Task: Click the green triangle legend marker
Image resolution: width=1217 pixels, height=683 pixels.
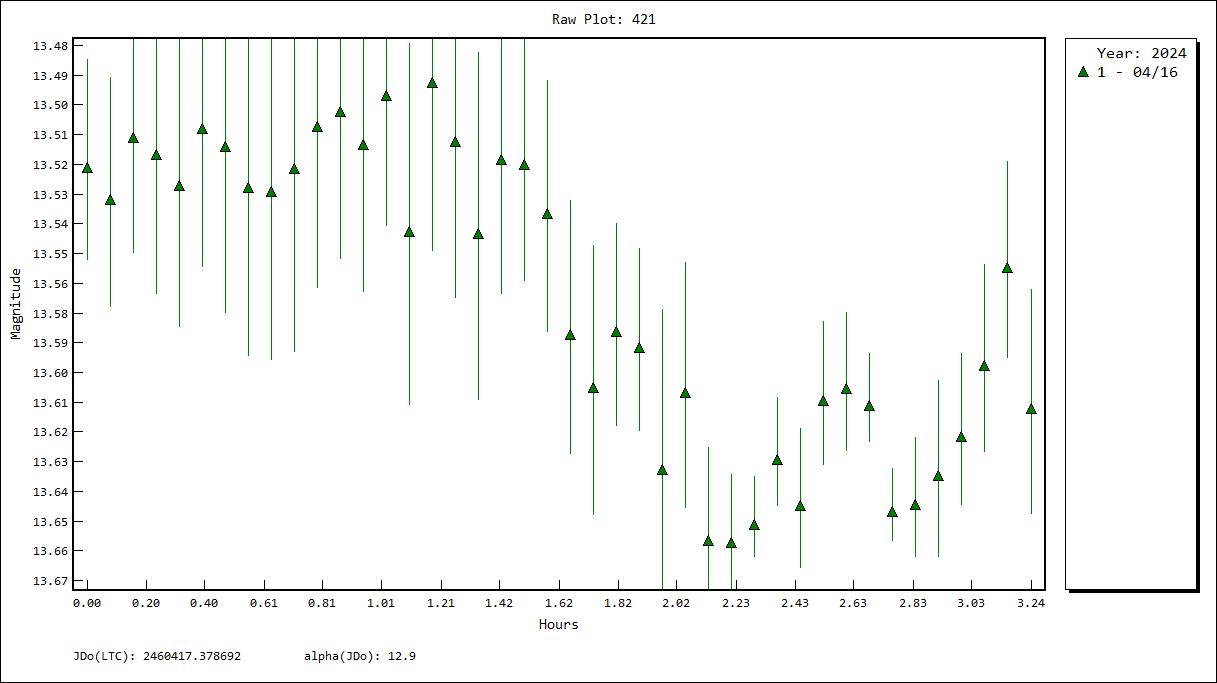Action: coord(1083,72)
